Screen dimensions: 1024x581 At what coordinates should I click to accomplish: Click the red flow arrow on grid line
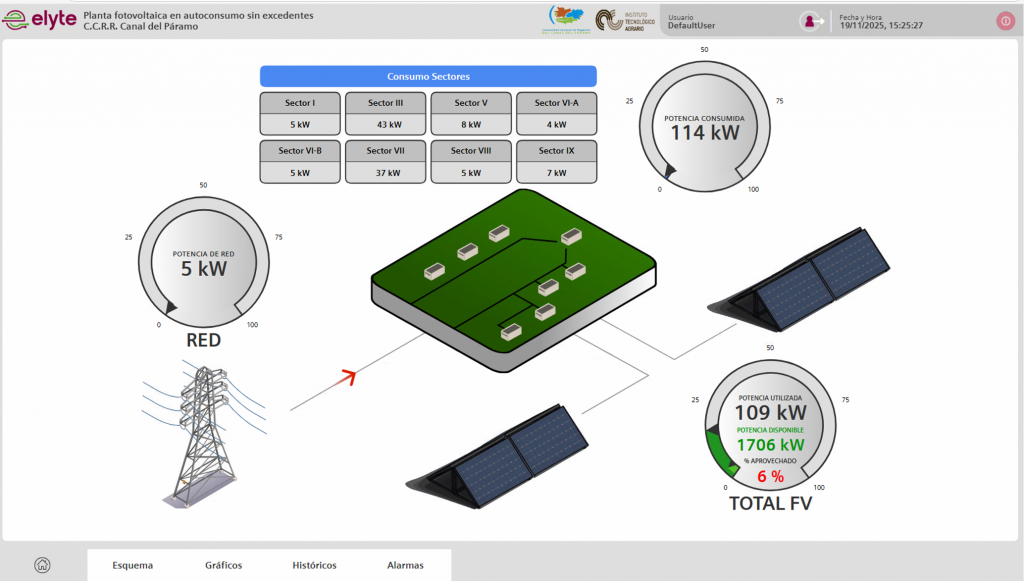[347, 376]
